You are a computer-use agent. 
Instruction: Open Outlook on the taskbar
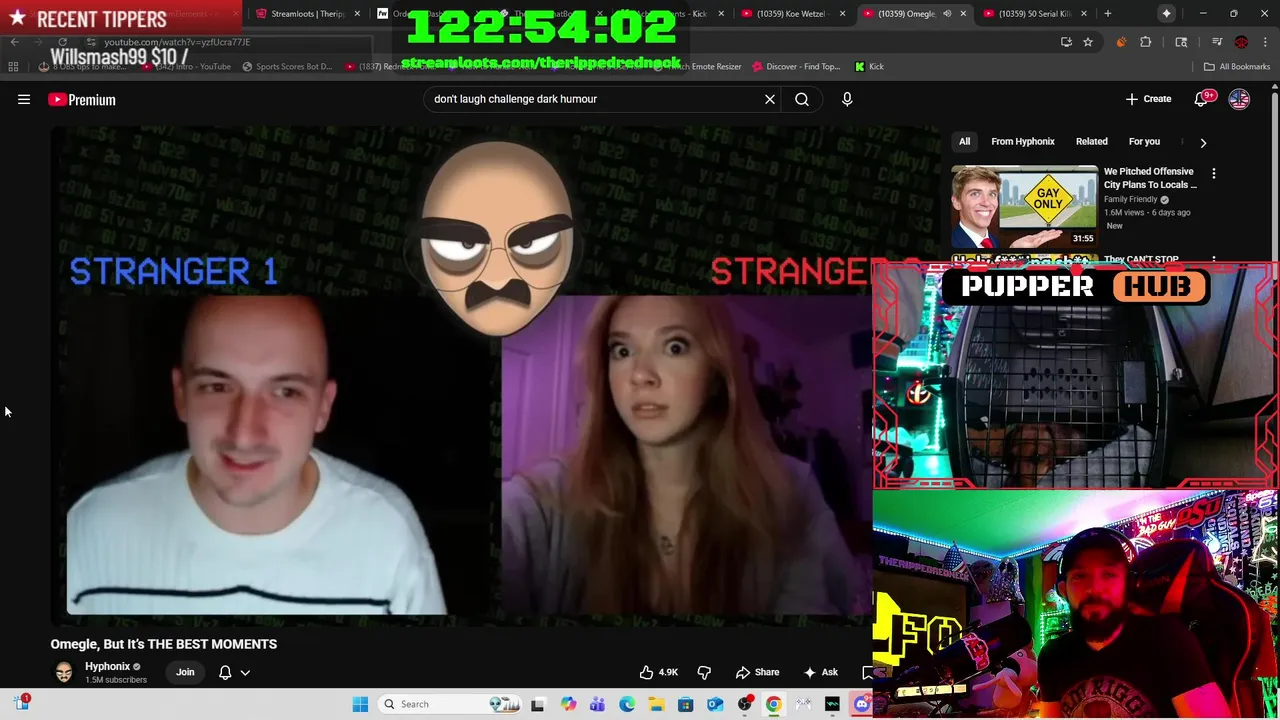click(x=715, y=704)
